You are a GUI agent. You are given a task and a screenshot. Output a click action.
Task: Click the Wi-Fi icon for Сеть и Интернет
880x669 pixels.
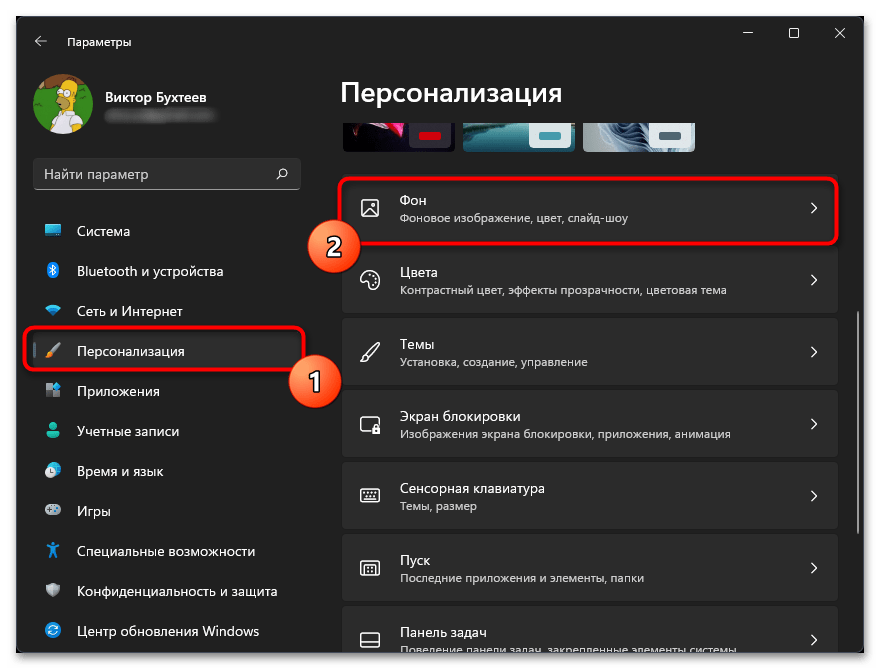point(53,310)
